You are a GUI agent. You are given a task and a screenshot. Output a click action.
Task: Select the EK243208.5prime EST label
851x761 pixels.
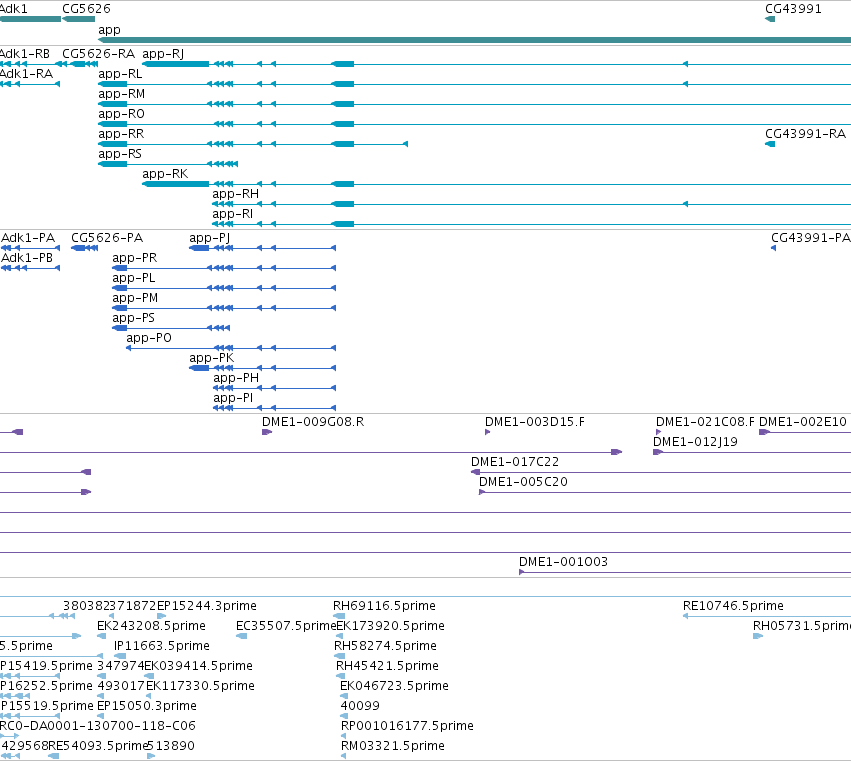click(x=151, y=626)
